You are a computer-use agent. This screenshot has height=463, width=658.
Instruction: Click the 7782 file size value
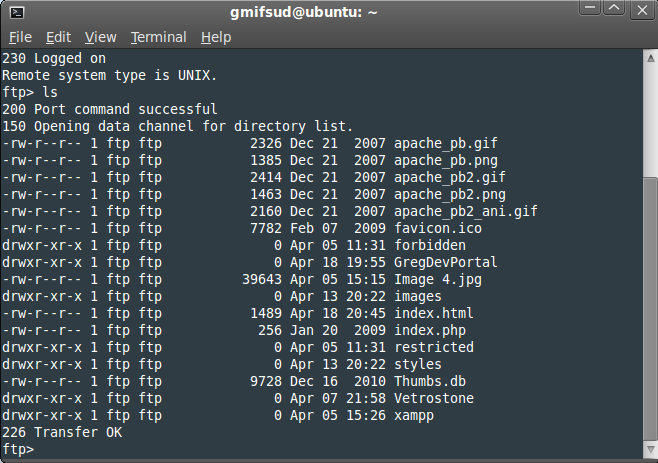coord(266,228)
